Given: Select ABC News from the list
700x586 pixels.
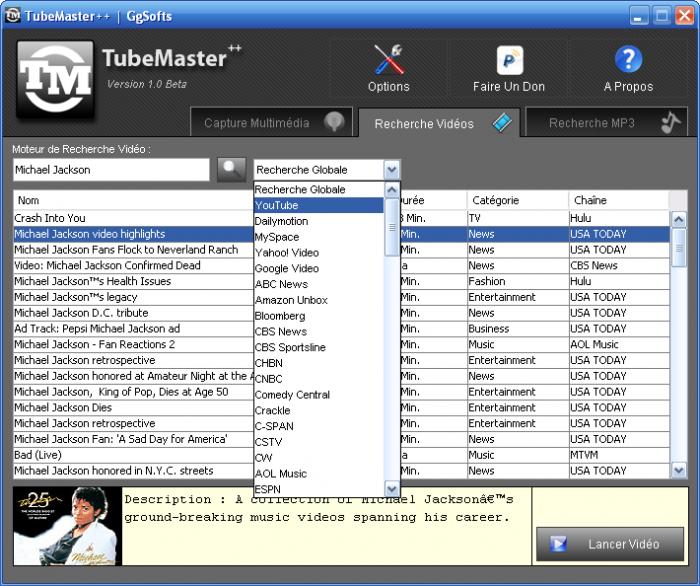Looking at the screenshot, I should pos(319,284).
